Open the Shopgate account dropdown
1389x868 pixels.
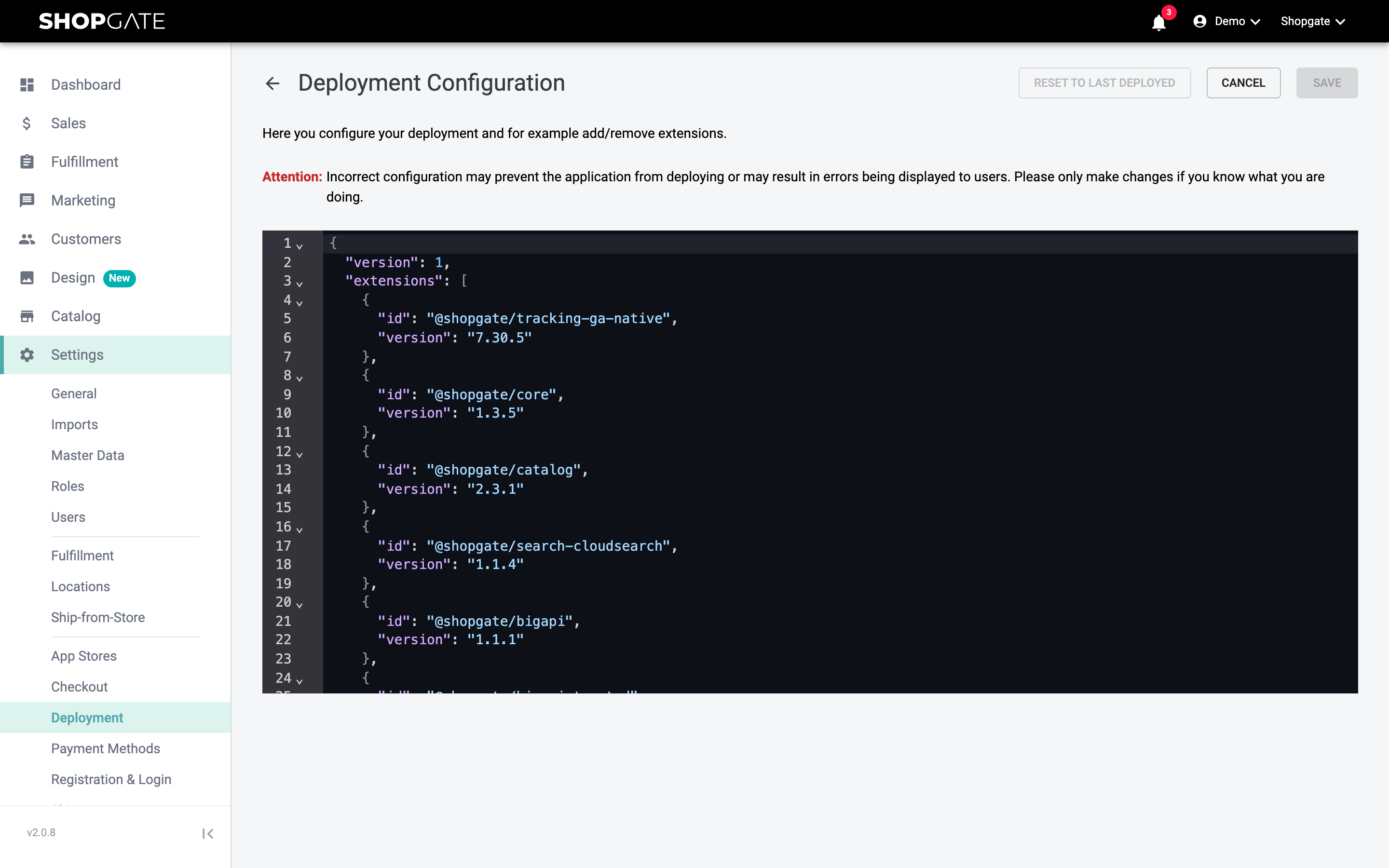coord(1313,21)
